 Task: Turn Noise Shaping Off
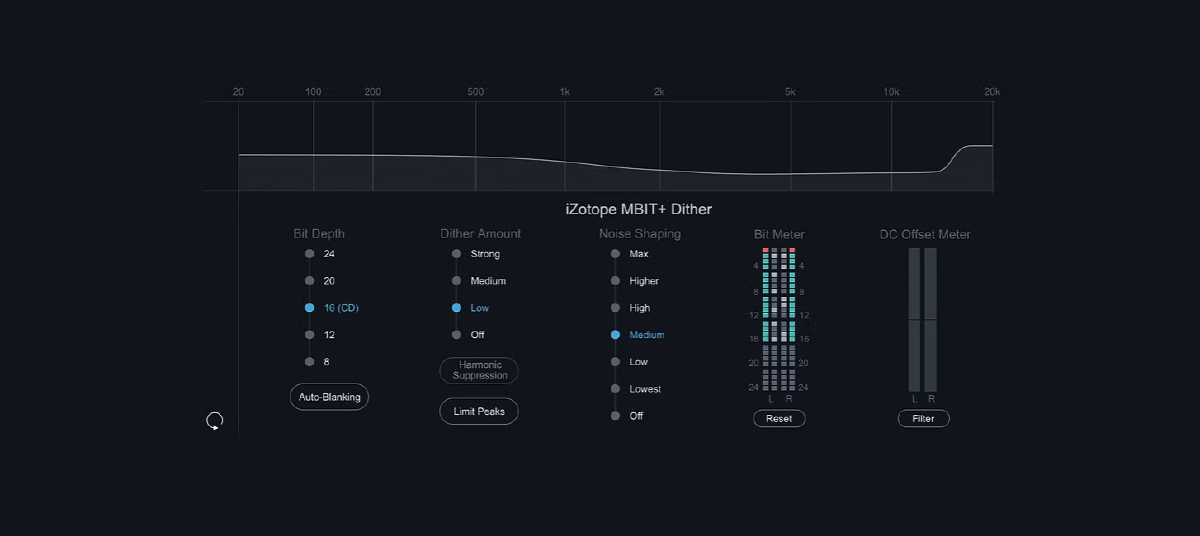coord(627,416)
